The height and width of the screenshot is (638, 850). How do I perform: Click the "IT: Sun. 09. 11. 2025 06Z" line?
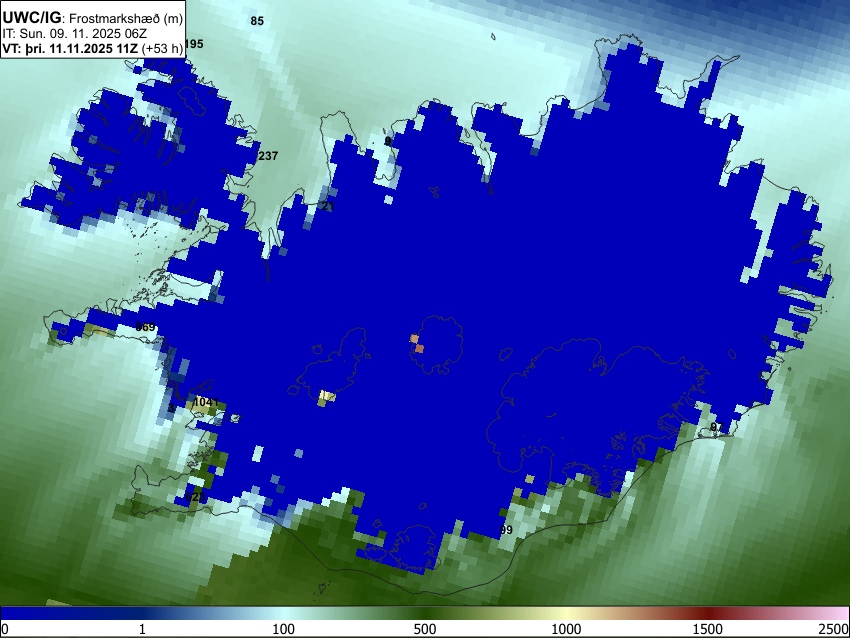pos(74,34)
